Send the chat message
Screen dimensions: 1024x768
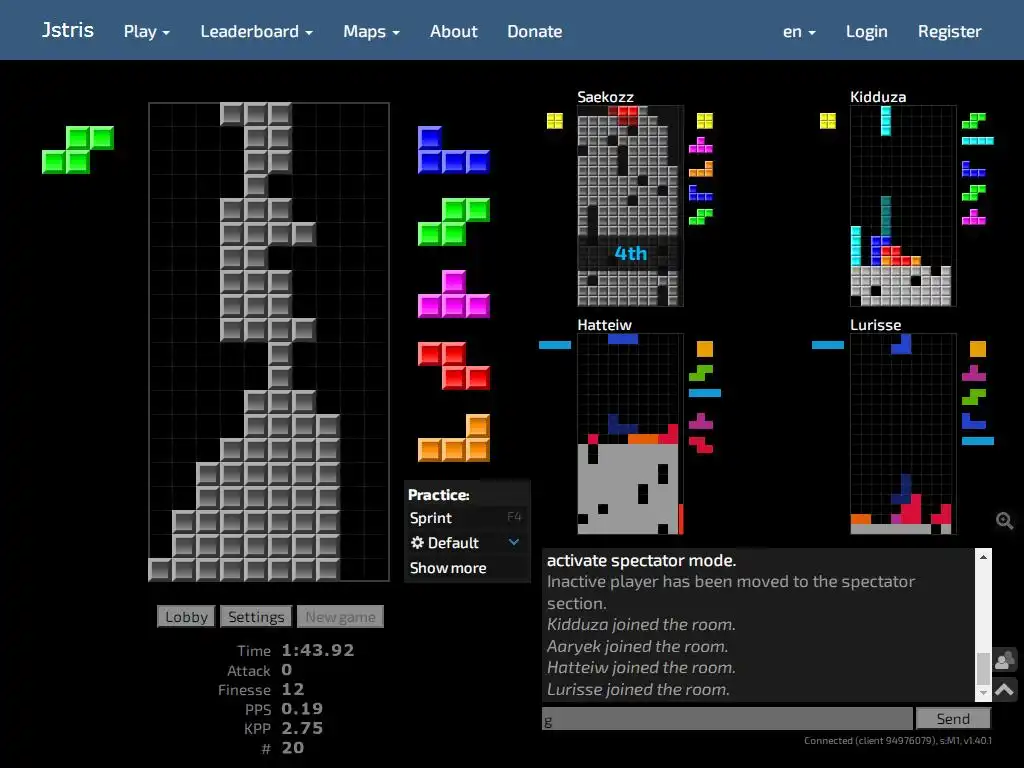[953, 718]
